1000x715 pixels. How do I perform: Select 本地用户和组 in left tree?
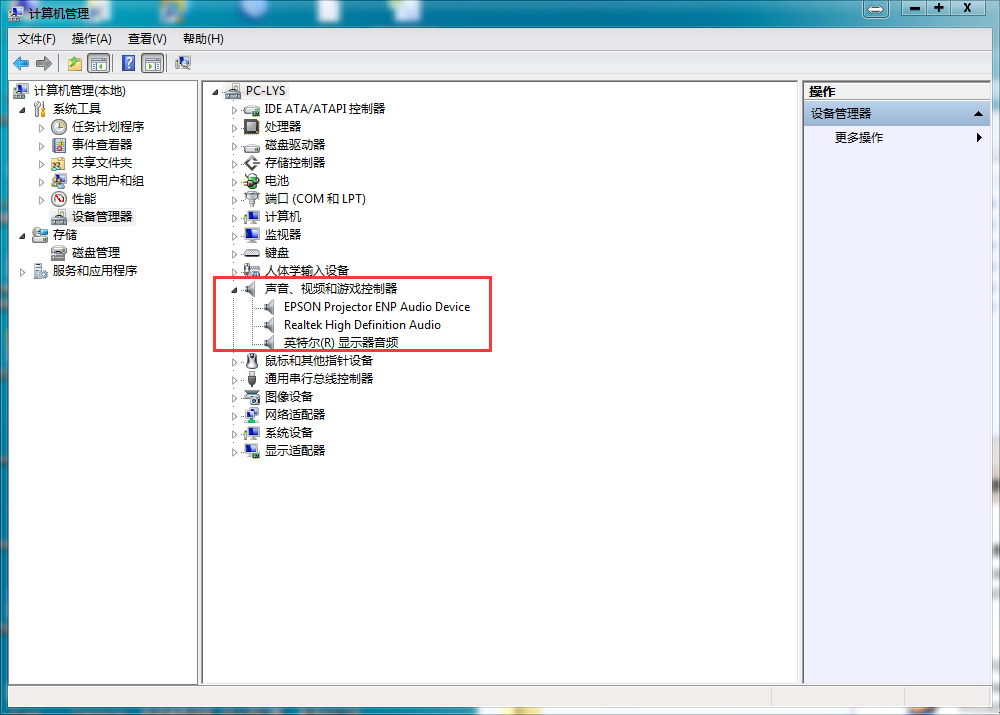pyautogui.click(x=108, y=181)
